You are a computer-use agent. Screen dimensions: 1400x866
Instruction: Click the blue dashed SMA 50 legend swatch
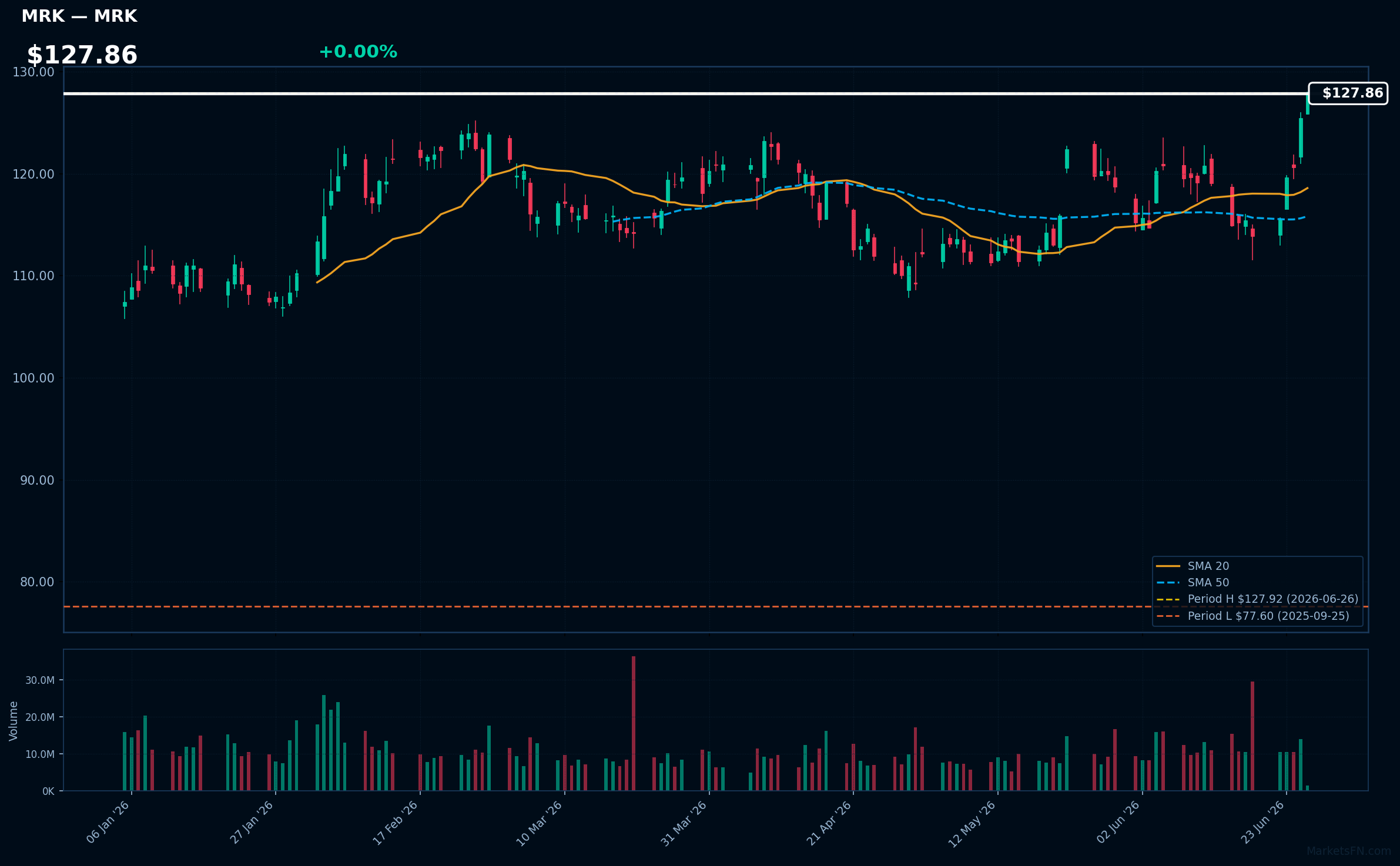tap(1168, 583)
